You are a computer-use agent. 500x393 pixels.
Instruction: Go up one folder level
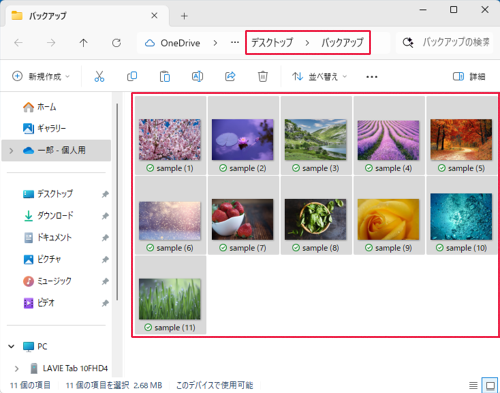pos(83,43)
